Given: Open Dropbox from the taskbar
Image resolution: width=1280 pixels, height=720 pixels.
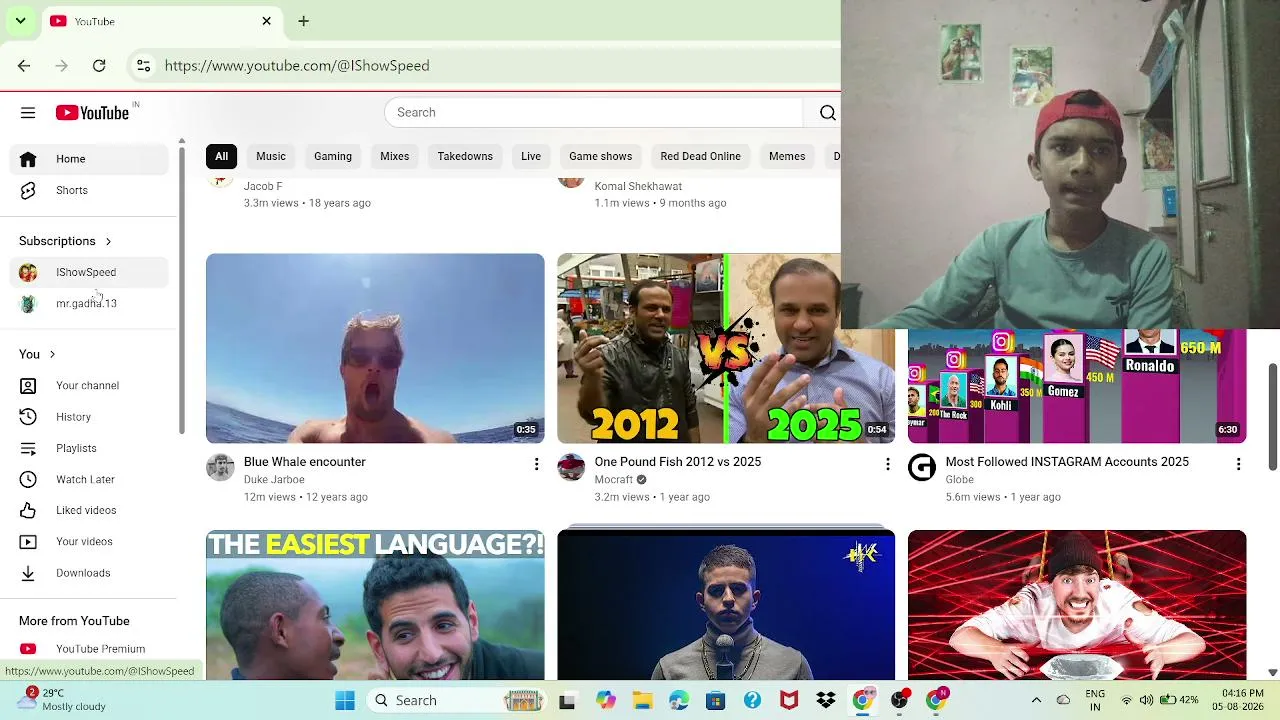Looking at the screenshot, I should point(826,701).
